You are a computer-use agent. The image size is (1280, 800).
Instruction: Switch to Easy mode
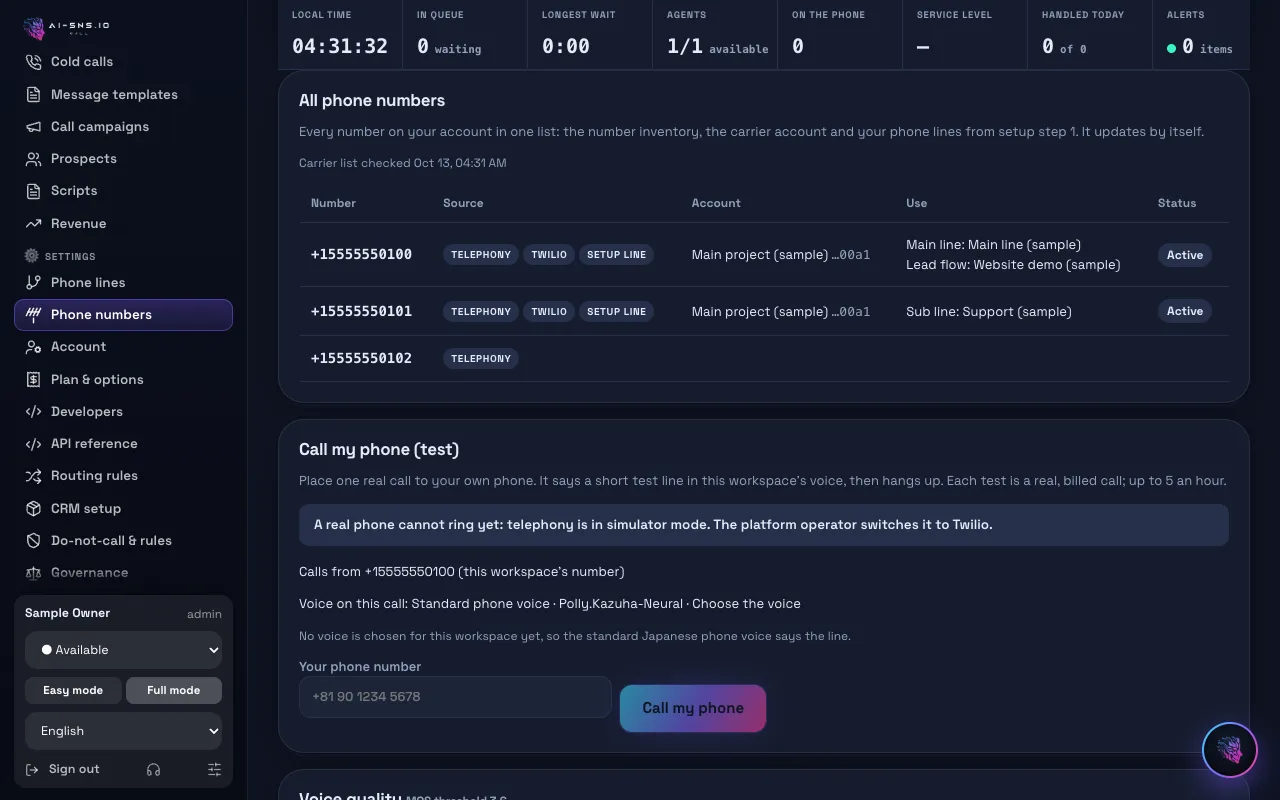(x=73, y=690)
